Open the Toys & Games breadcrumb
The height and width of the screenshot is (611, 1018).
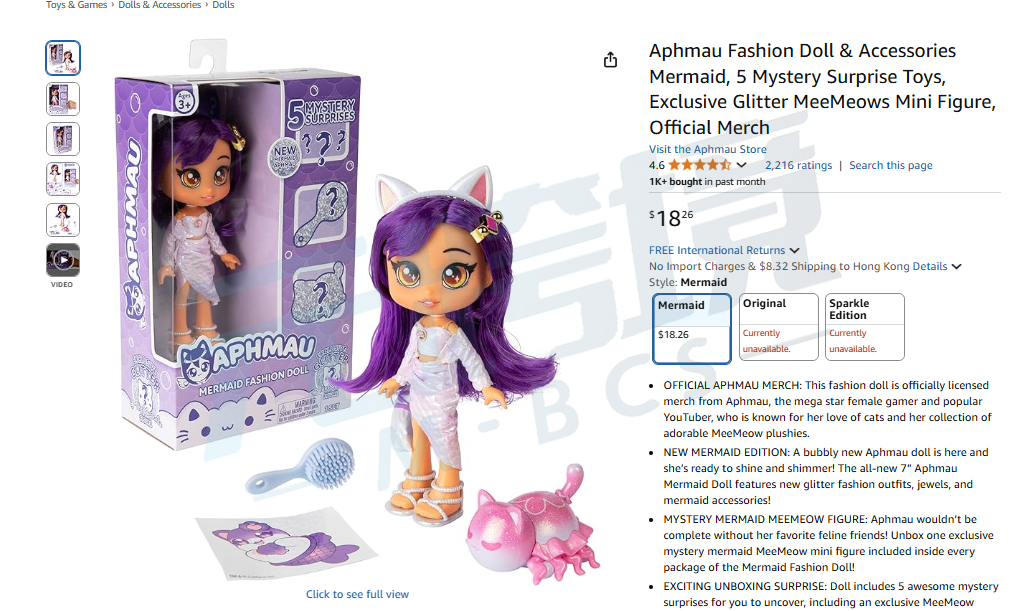point(76,5)
